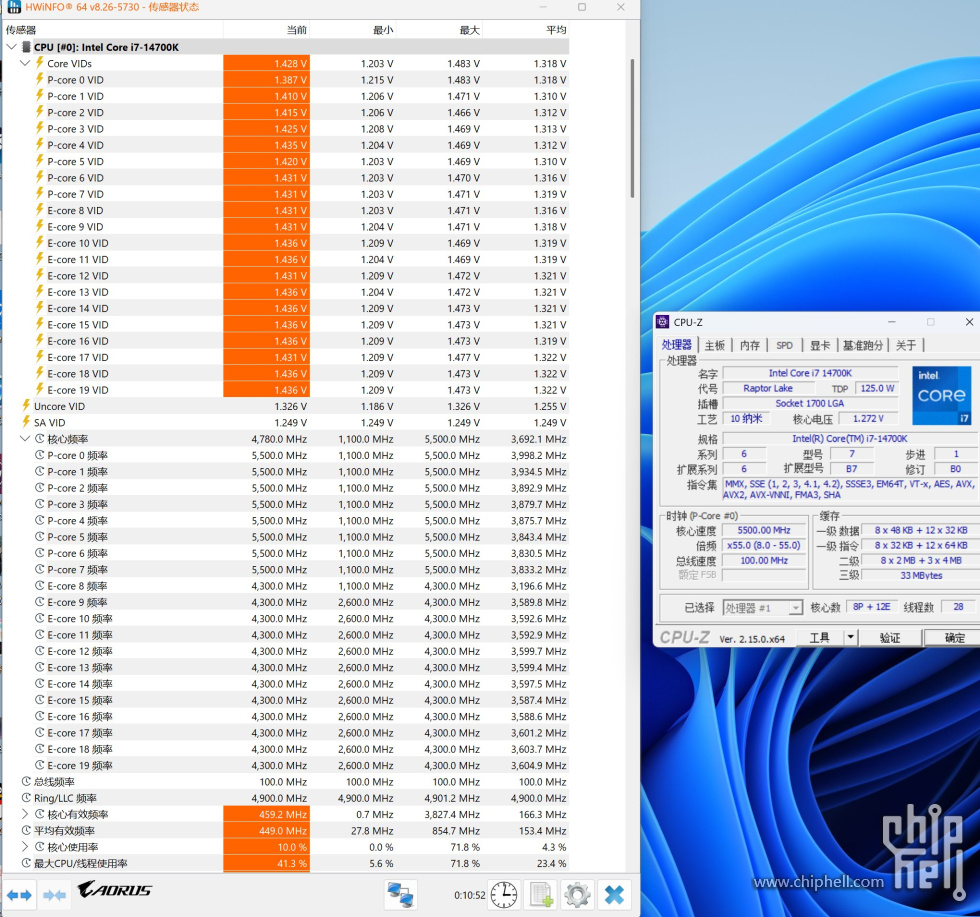Click the clock icon of 总线频率
The height and width of the screenshot is (917, 980).
(x=26, y=781)
